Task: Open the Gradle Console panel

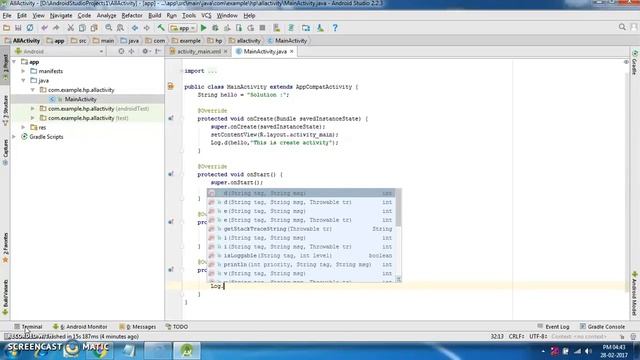Action: (x=602, y=327)
